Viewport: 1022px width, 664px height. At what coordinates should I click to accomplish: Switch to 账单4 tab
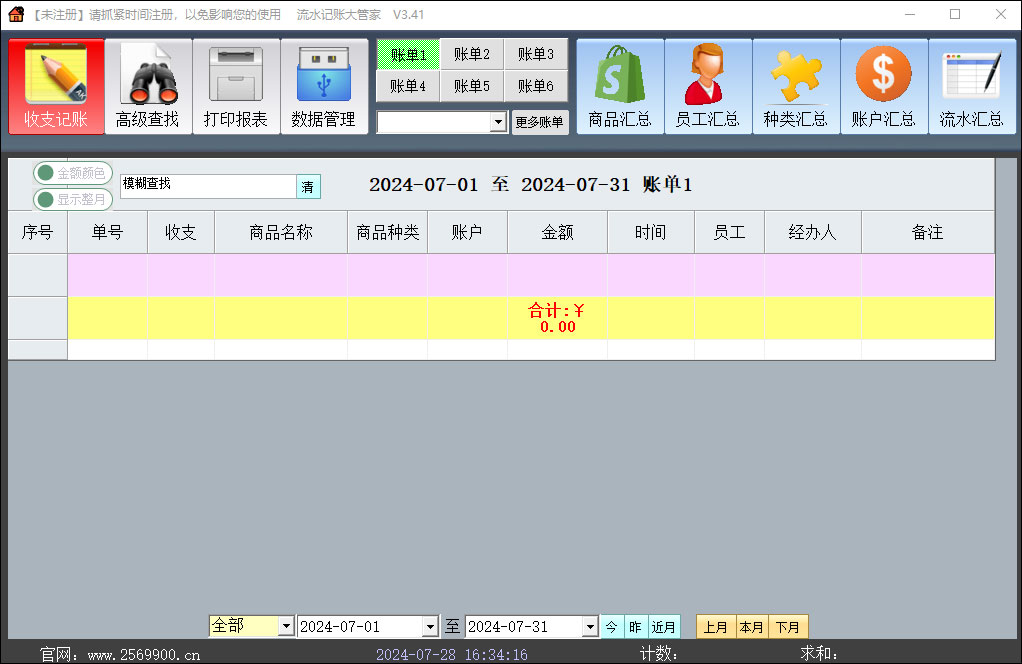[408, 86]
